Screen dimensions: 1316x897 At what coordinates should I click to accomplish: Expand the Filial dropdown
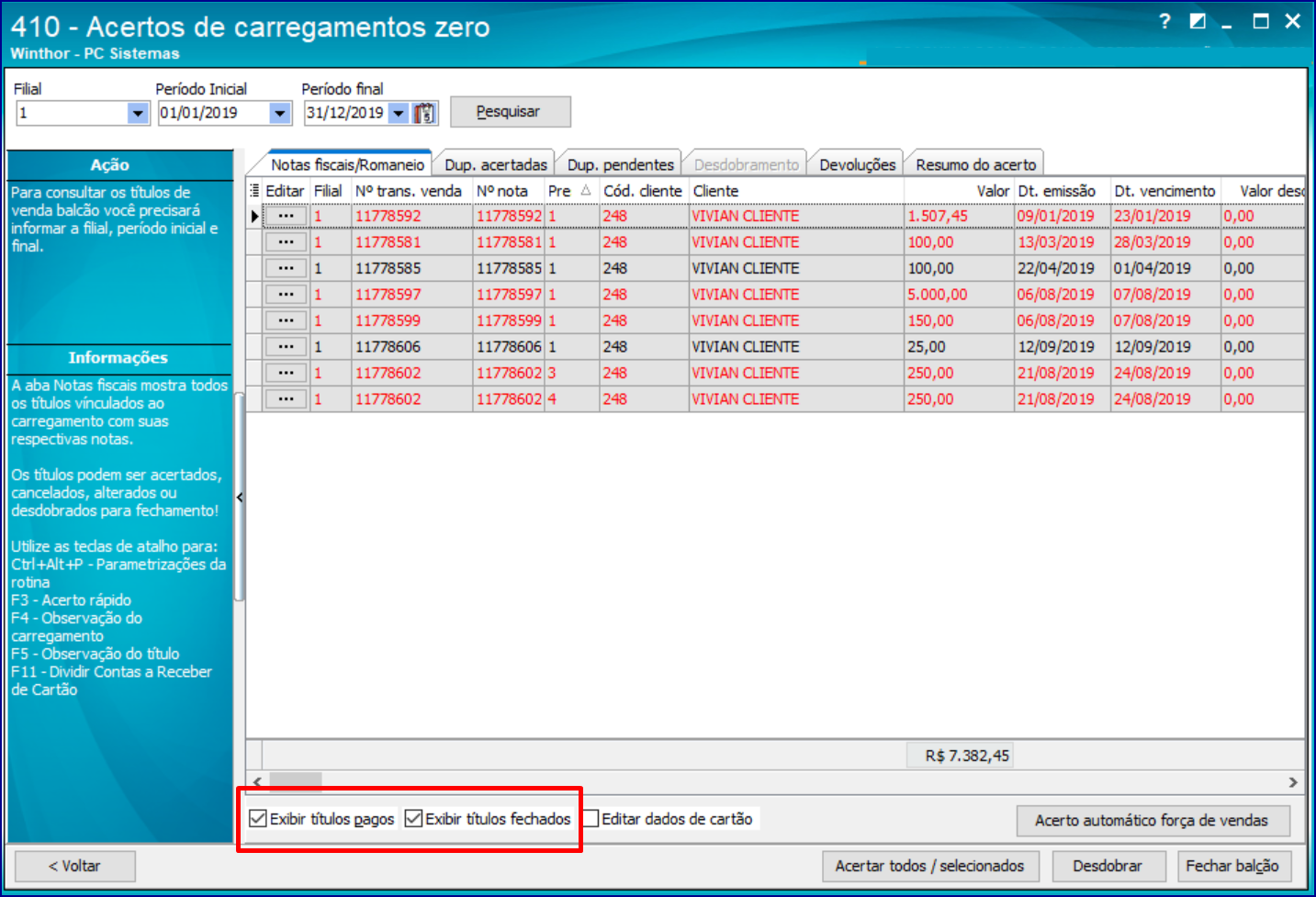pyautogui.click(x=138, y=113)
